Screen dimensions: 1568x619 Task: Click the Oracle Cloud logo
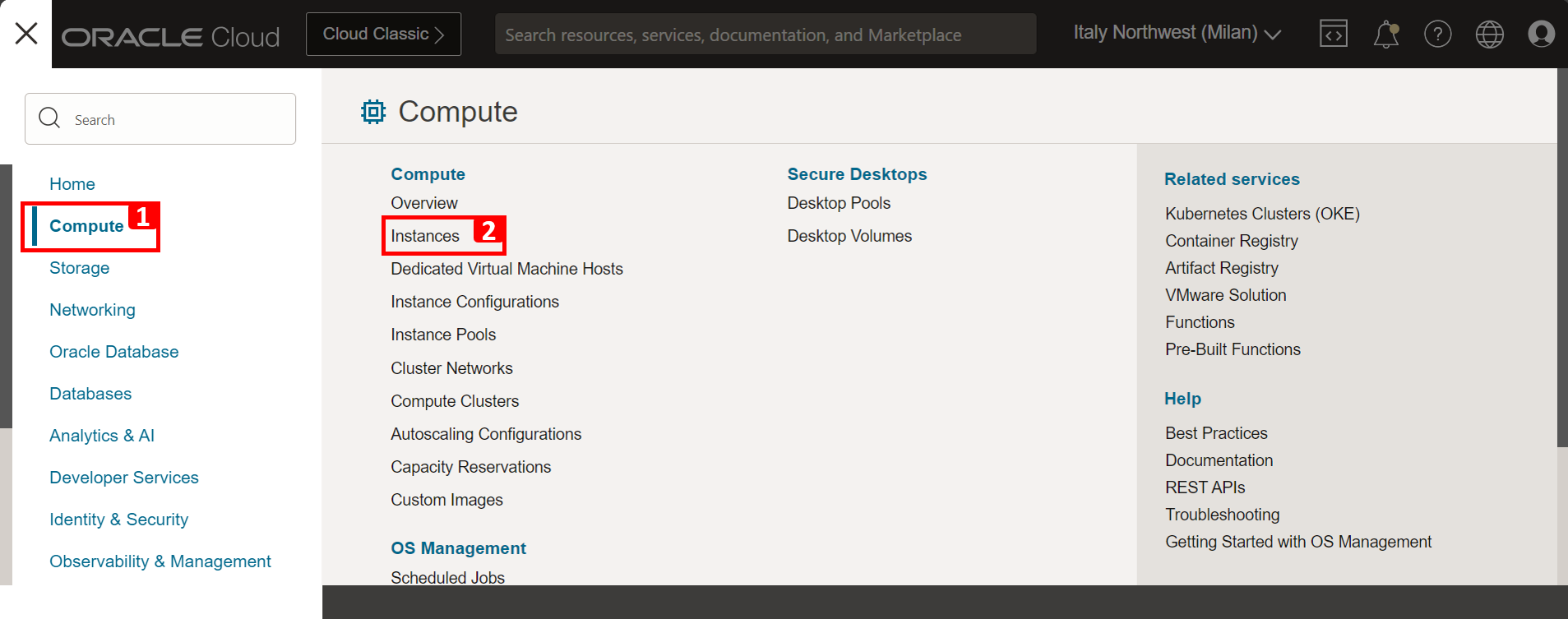(x=171, y=36)
